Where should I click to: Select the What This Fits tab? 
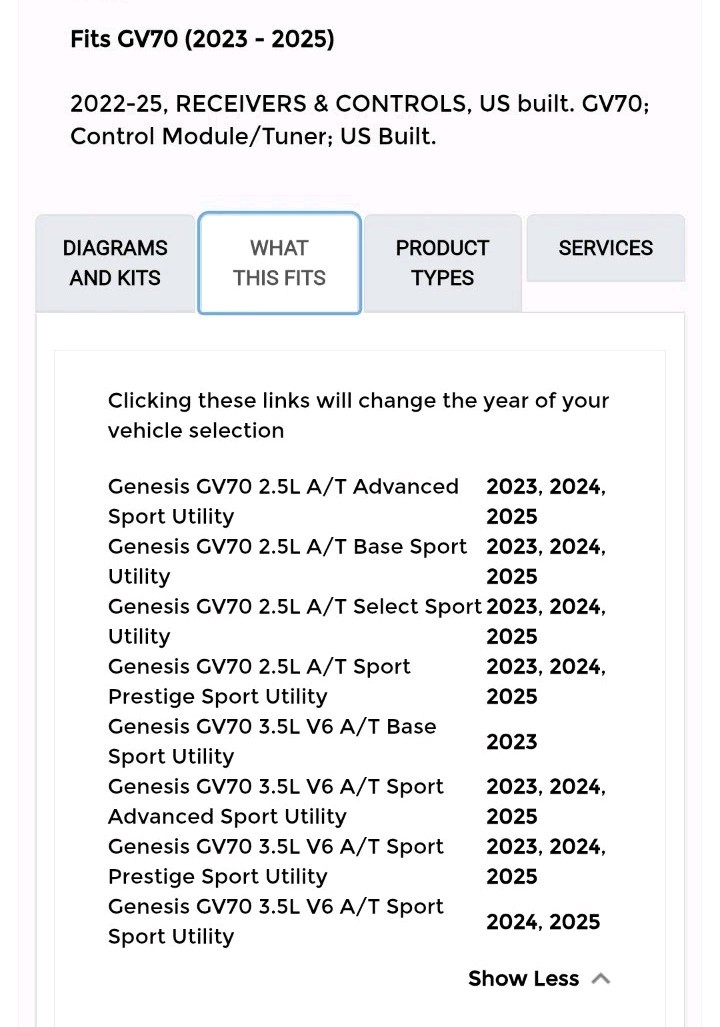tap(279, 263)
